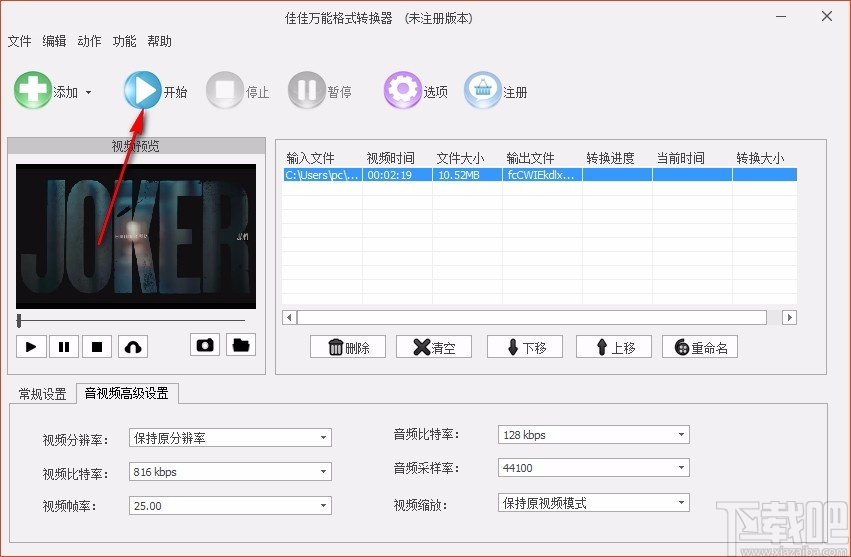851x557 pixels.
Task: Play the video in the preview
Action: click(31, 346)
